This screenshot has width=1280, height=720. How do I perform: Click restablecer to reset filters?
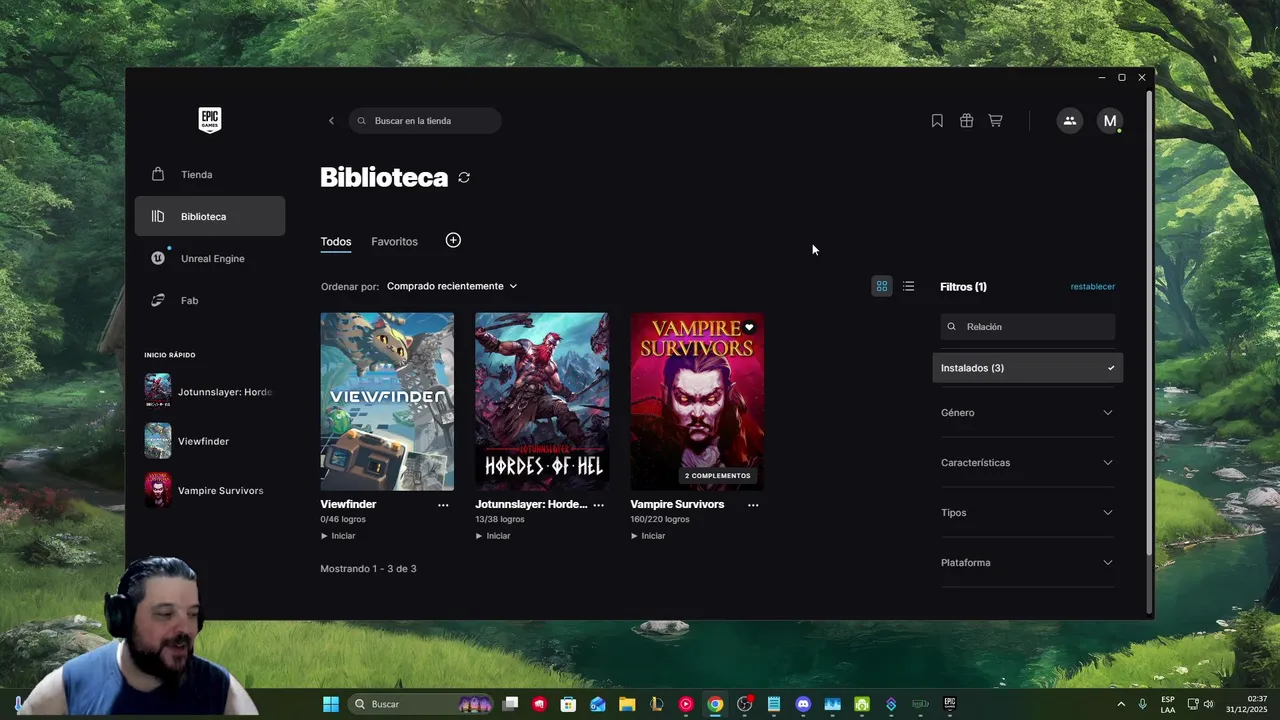click(x=1093, y=287)
